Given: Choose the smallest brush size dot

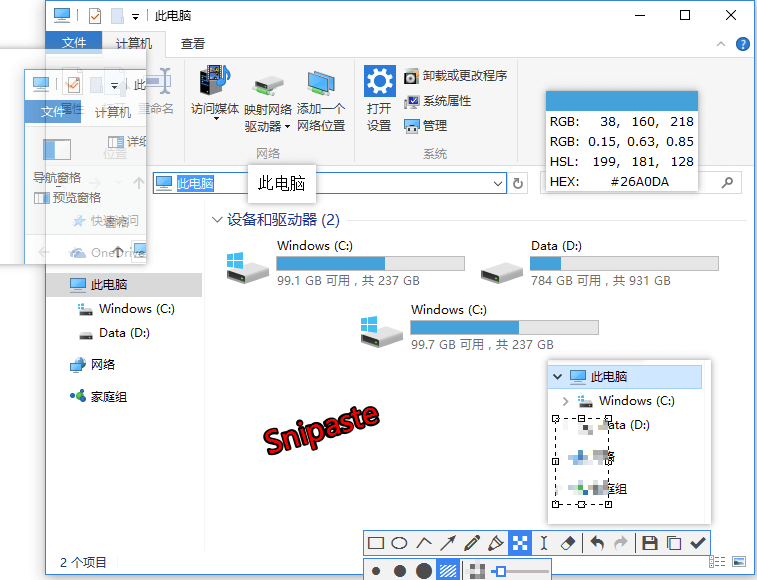Looking at the screenshot, I should point(376,571).
